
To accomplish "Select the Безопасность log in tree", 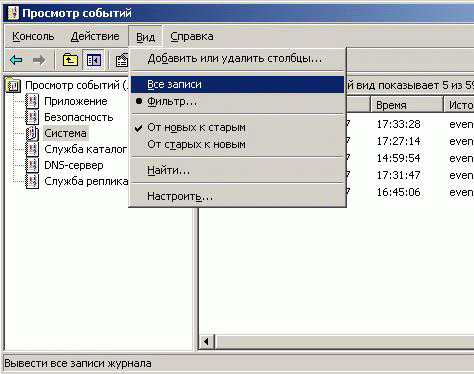I will pyautogui.click(x=79, y=117).
